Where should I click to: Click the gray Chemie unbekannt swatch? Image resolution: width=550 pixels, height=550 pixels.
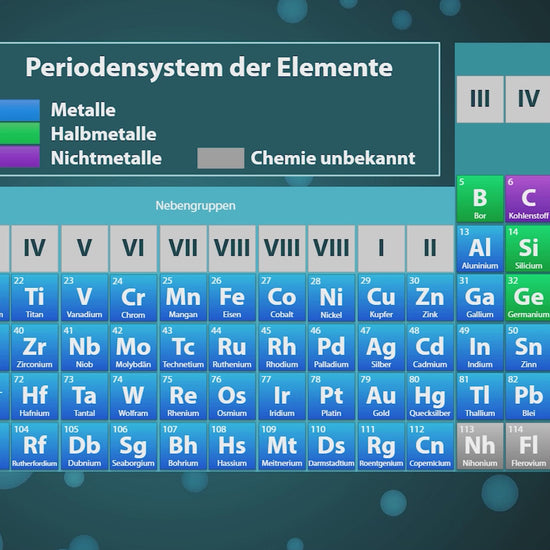point(221,158)
